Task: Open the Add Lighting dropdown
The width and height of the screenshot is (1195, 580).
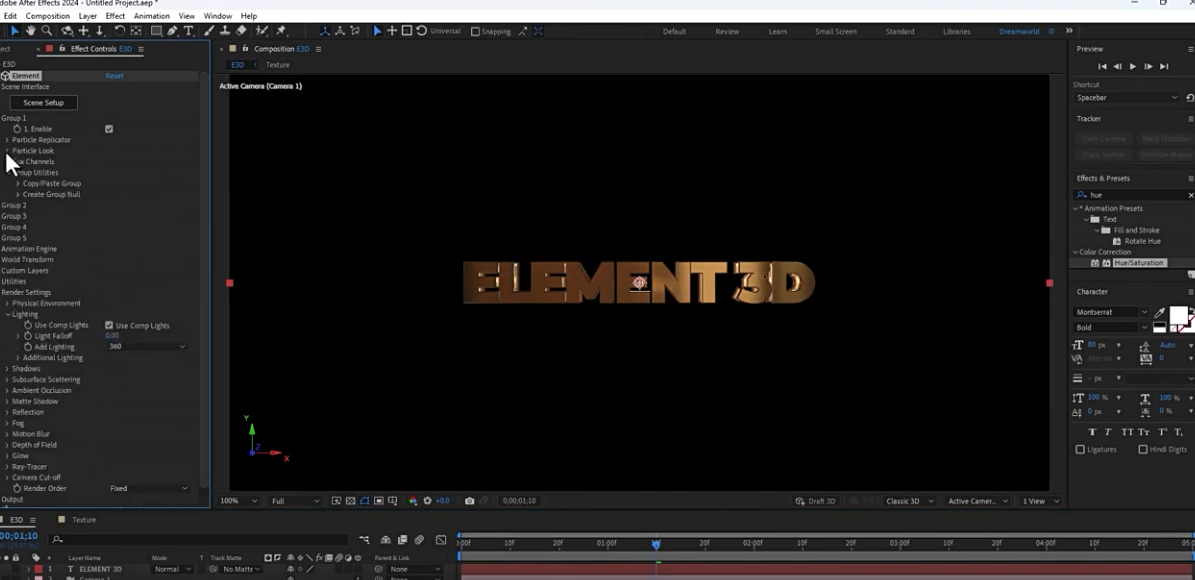Action: click(x=147, y=347)
